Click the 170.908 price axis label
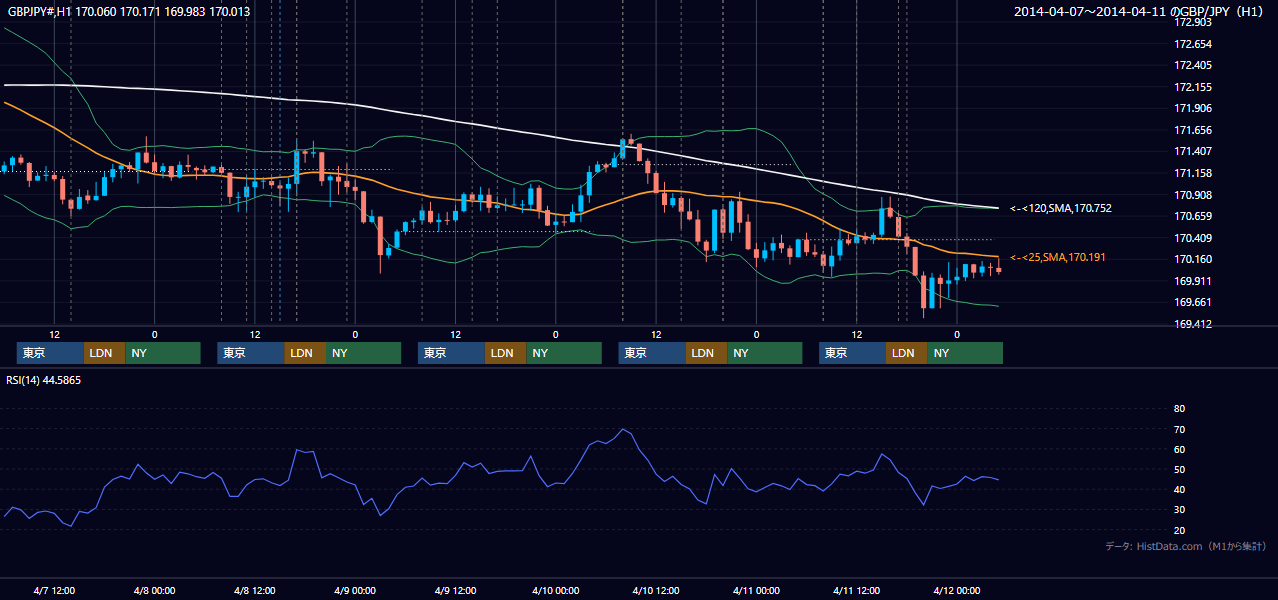The height and width of the screenshot is (600, 1278). point(1192,195)
